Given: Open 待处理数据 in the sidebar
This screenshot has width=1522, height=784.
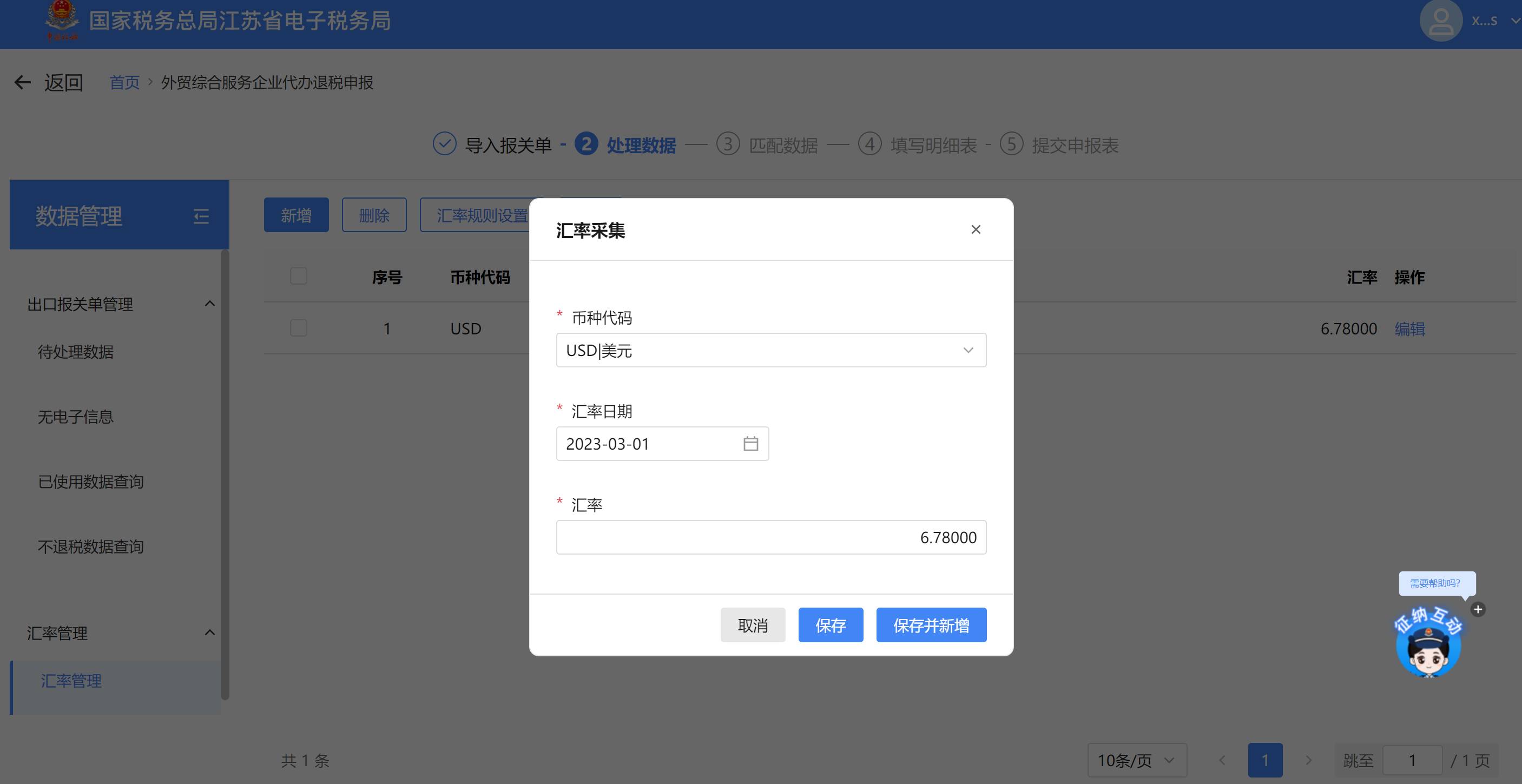Looking at the screenshot, I should pos(76,352).
